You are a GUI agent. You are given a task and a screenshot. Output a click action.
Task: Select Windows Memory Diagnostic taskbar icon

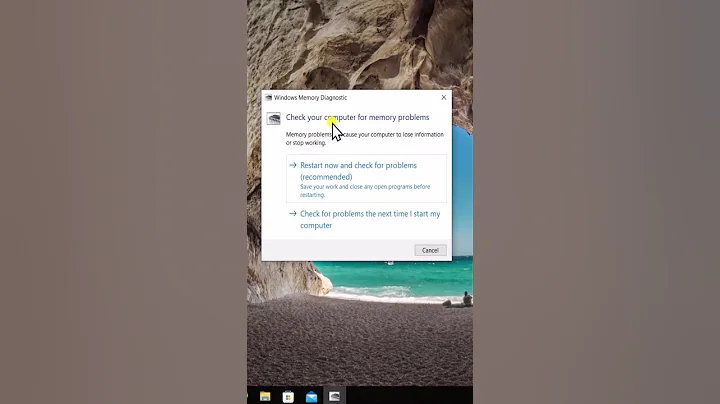click(334, 396)
